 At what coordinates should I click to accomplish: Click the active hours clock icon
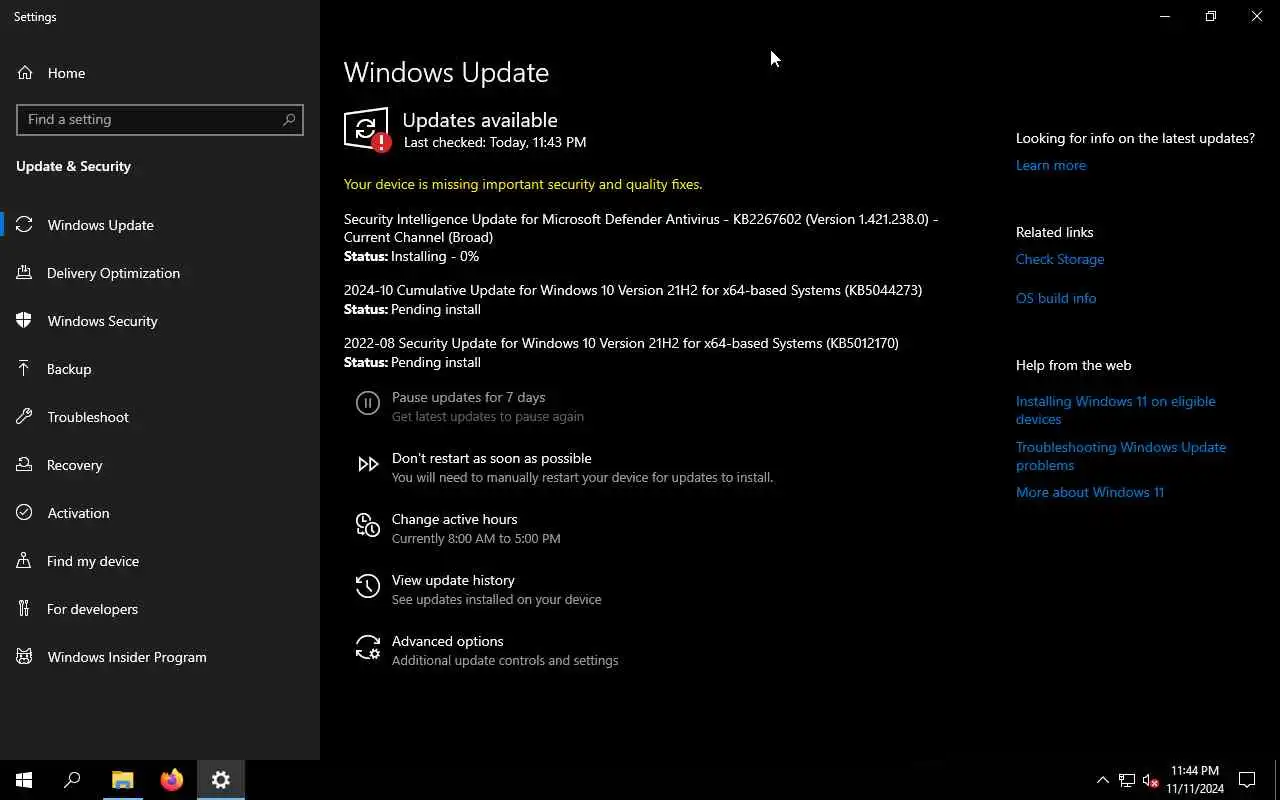tap(368, 525)
